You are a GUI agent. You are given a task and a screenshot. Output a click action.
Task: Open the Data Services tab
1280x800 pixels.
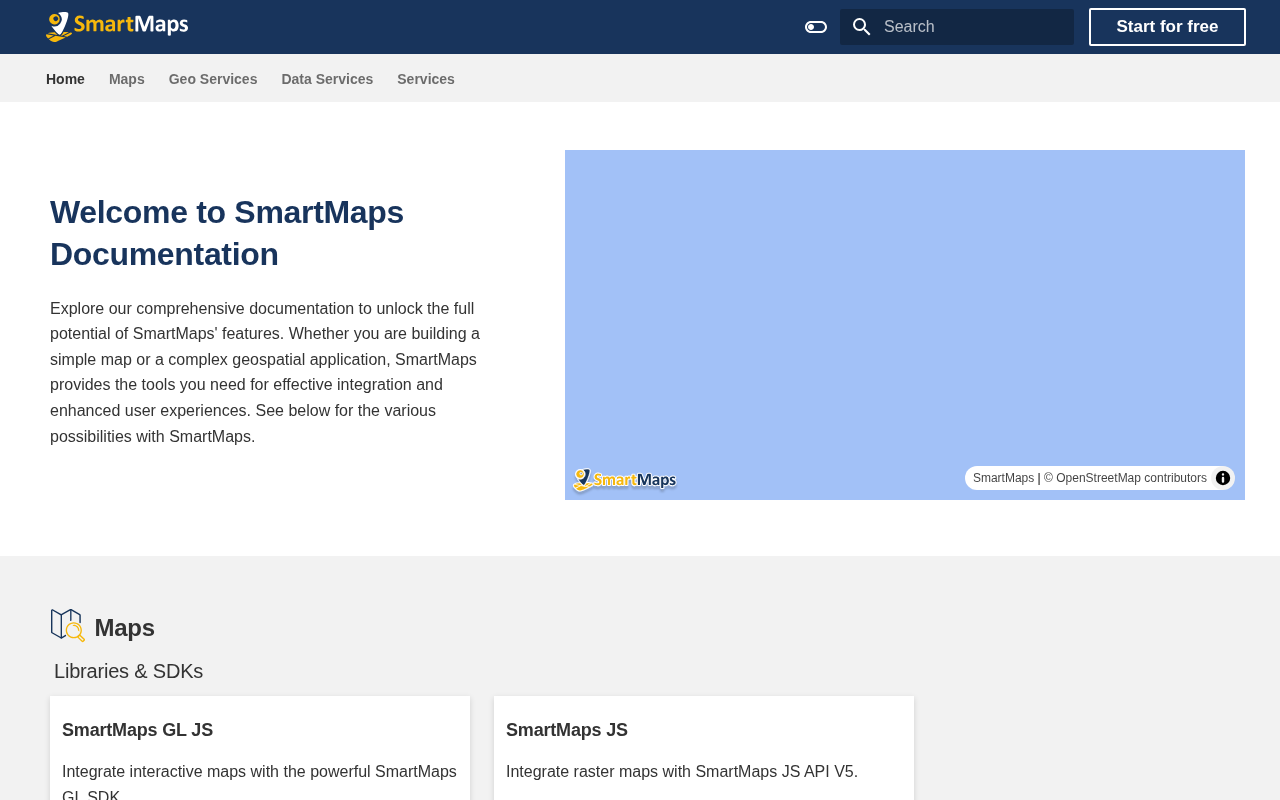coord(327,79)
